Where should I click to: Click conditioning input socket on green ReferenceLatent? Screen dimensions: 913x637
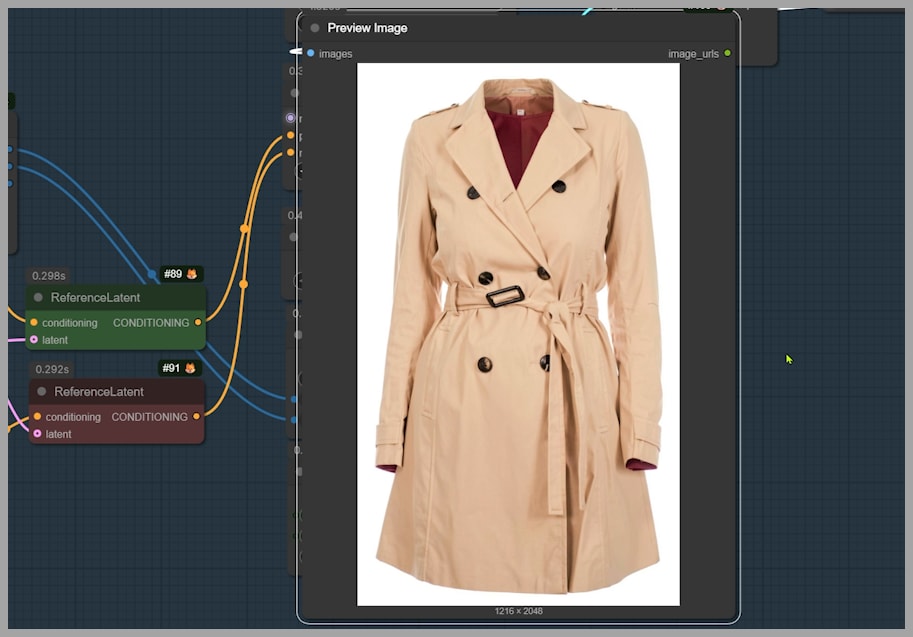(x=34, y=323)
